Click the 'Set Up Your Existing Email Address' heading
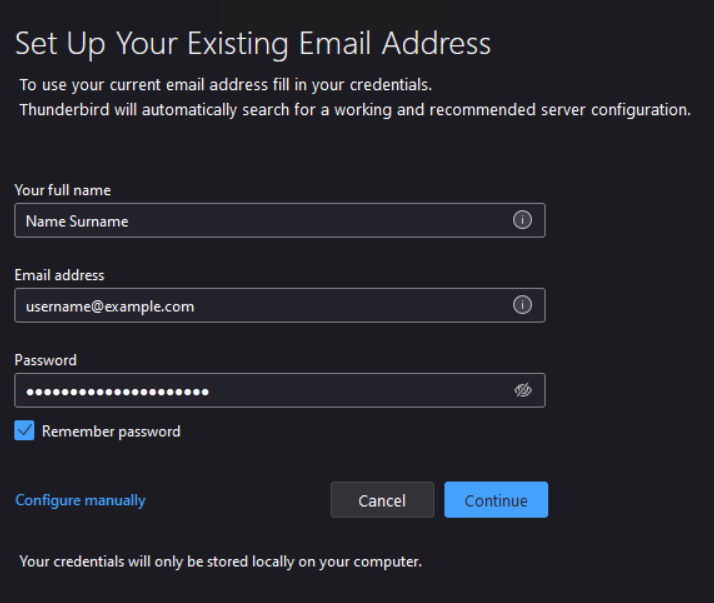 click(x=253, y=43)
